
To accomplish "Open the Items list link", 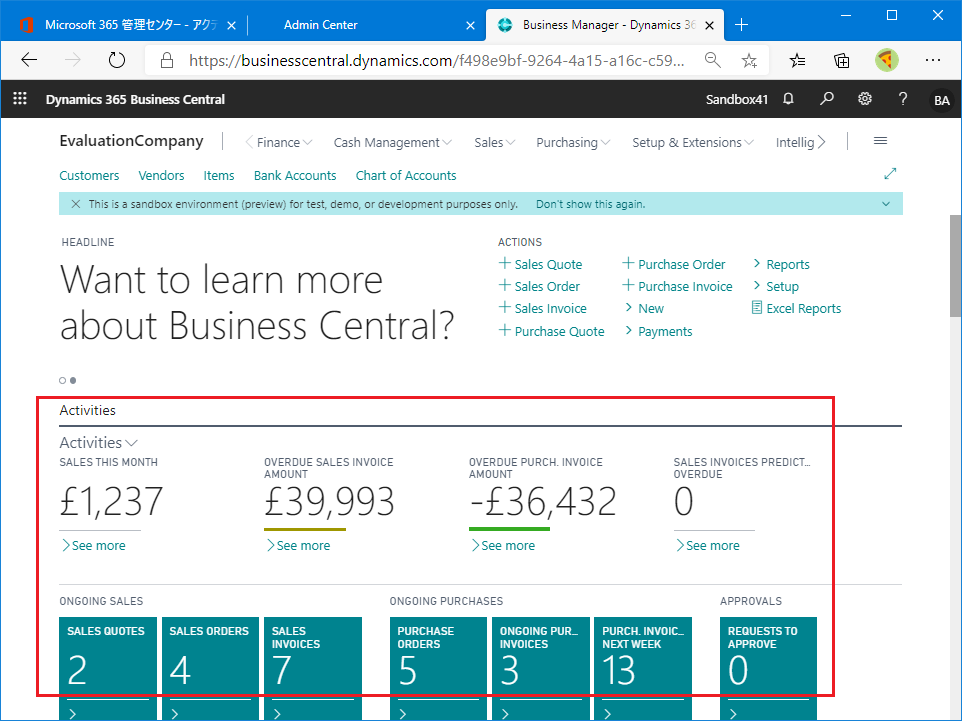I will [x=219, y=175].
